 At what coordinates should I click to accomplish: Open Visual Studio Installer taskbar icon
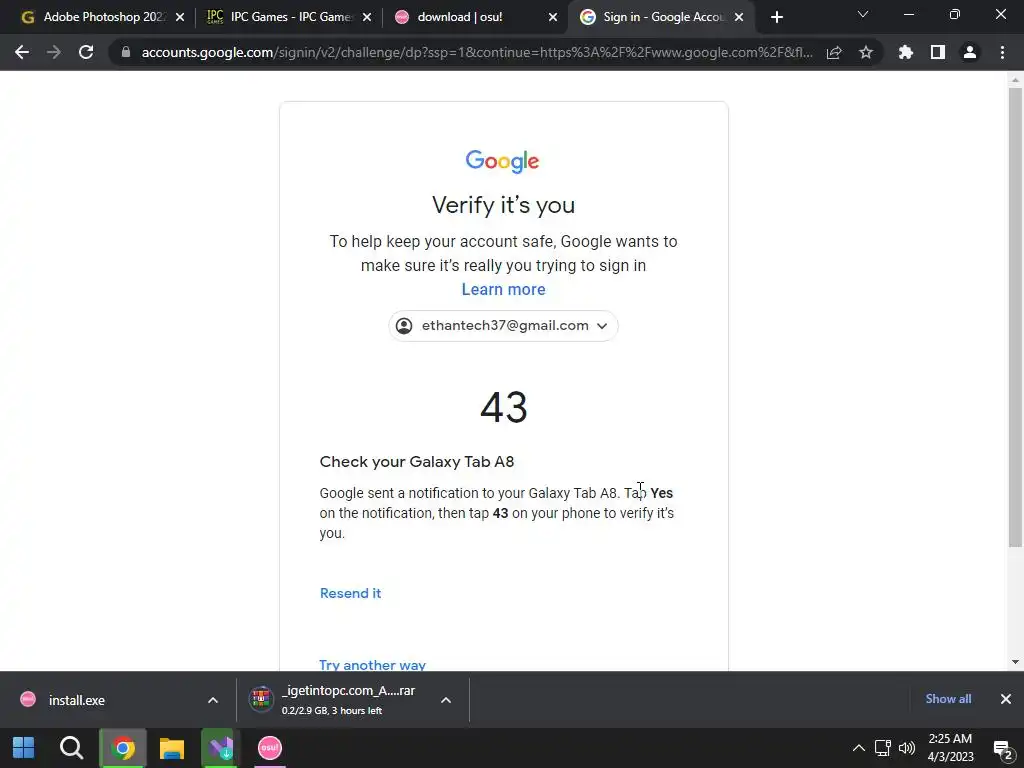(221, 748)
